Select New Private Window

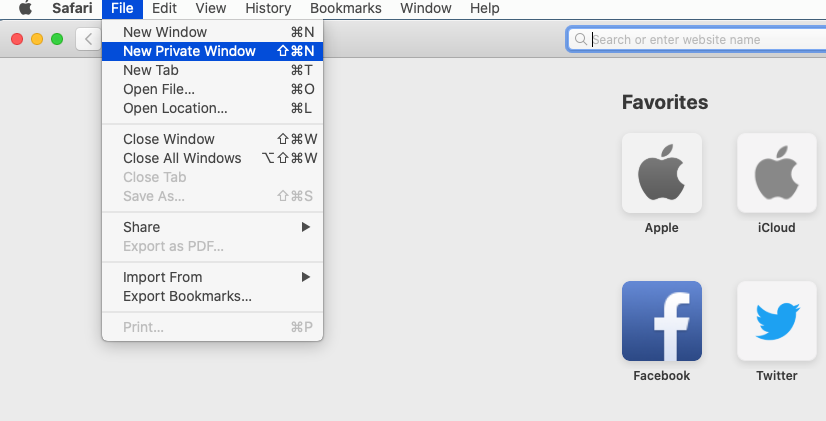coord(212,51)
